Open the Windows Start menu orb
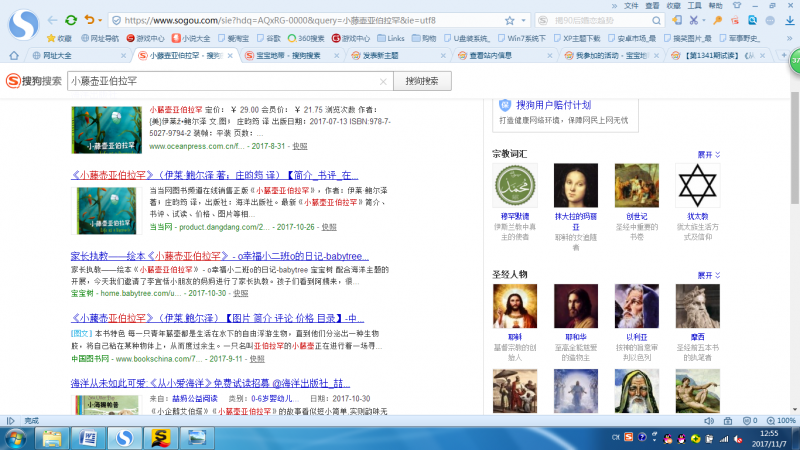 click(x=17, y=438)
